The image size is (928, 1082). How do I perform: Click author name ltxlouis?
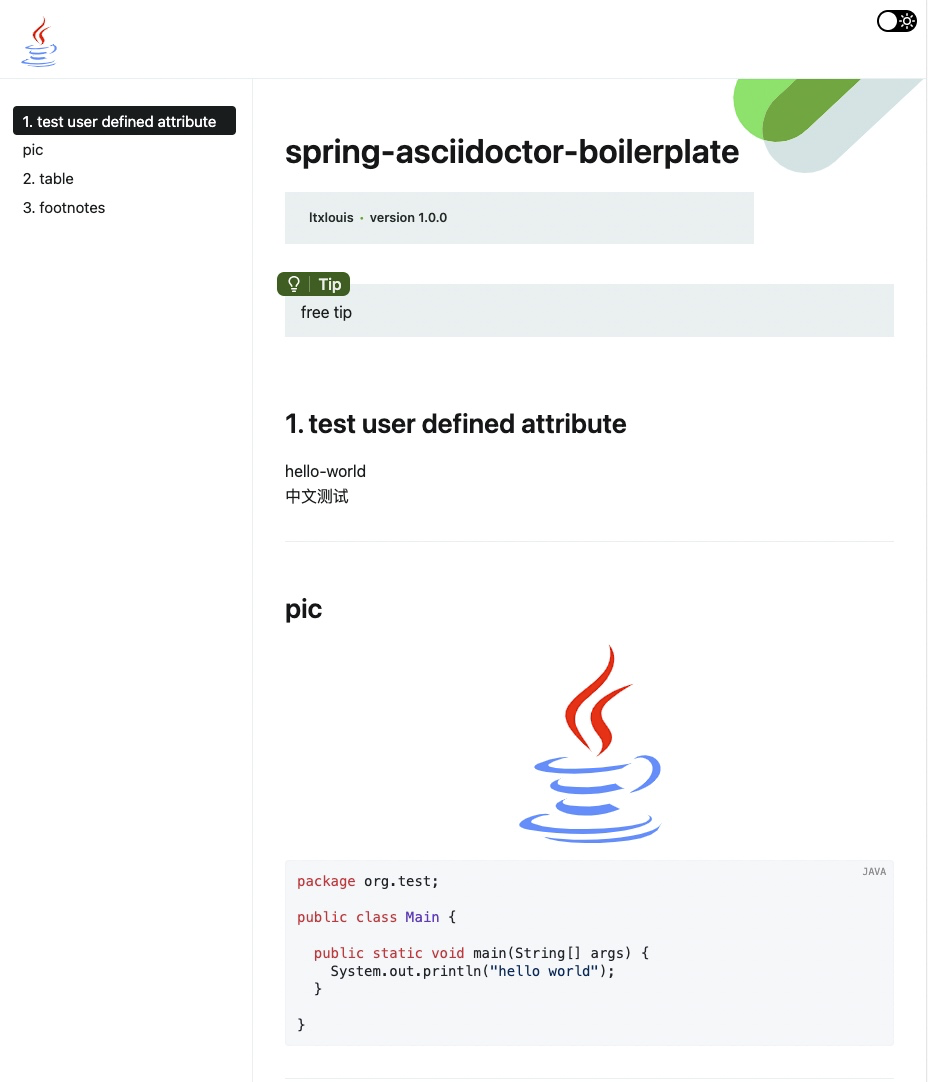pos(331,217)
